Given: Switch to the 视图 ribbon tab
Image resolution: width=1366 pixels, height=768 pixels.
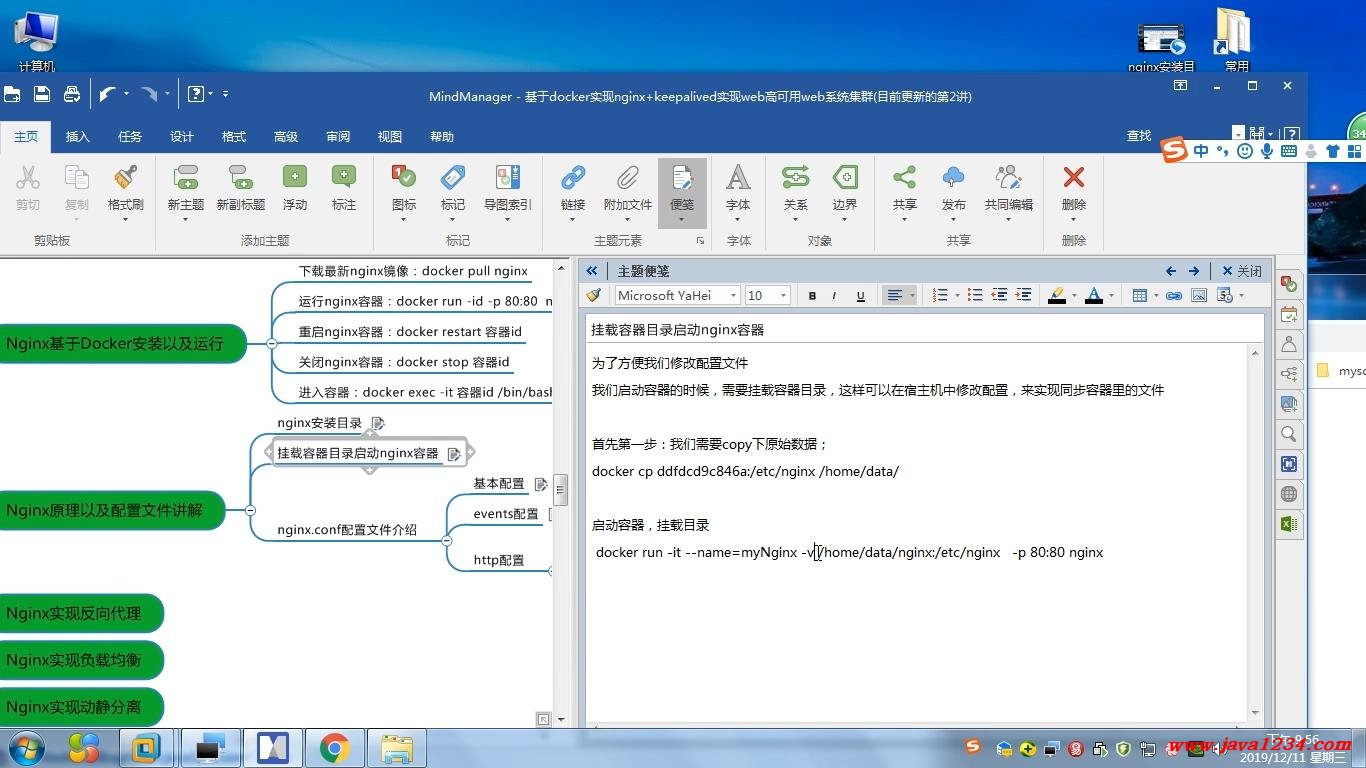Looking at the screenshot, I should 390,136.
